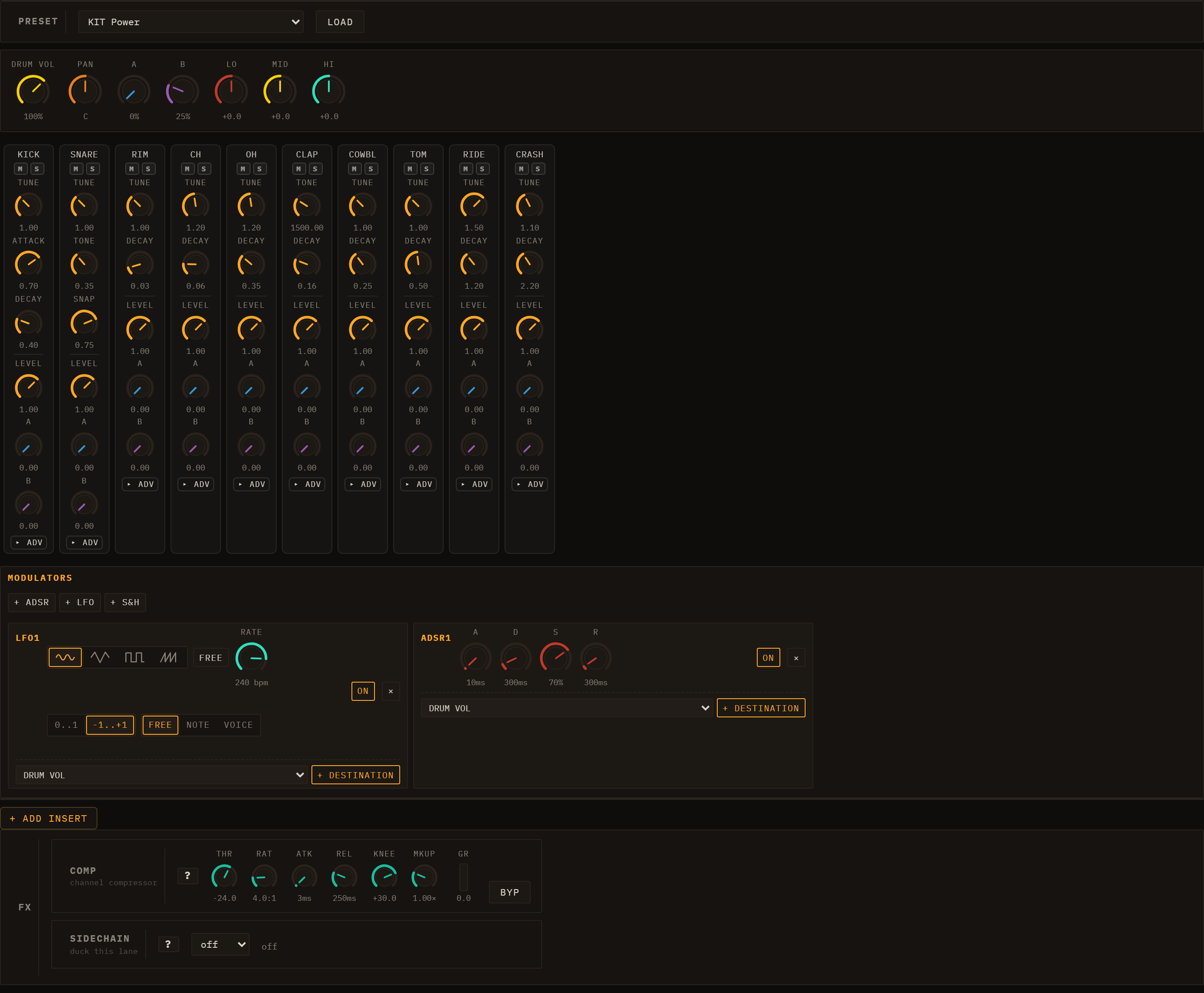The width and height of the screenshot is (1204, 993).
Task: Add a new ADSR modulator
Action: point(32,602)
